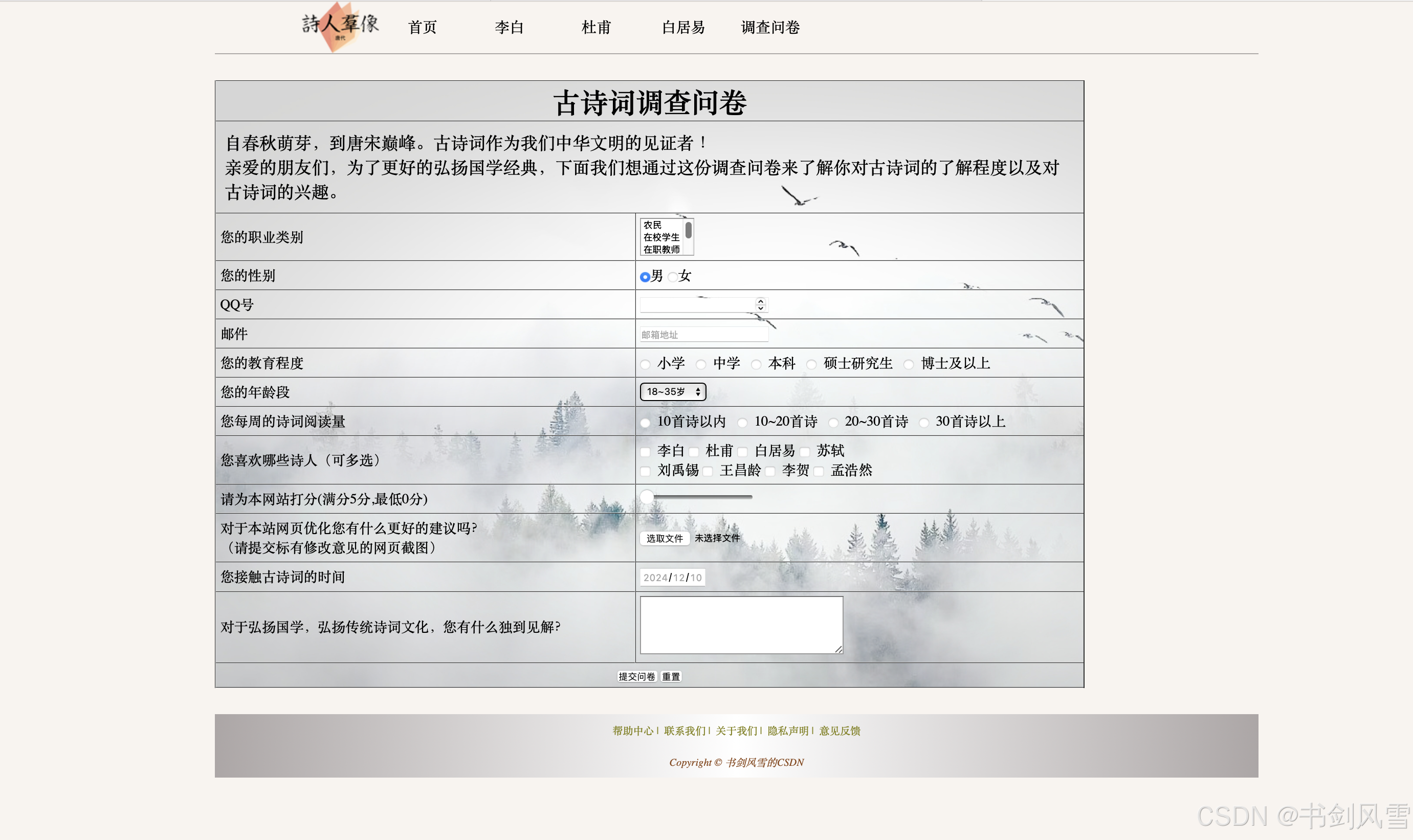Increment the QQ号 number stepper arrow
This screenshot has height=840, width=1413.
pyautogui.click(x=761, y=301)
